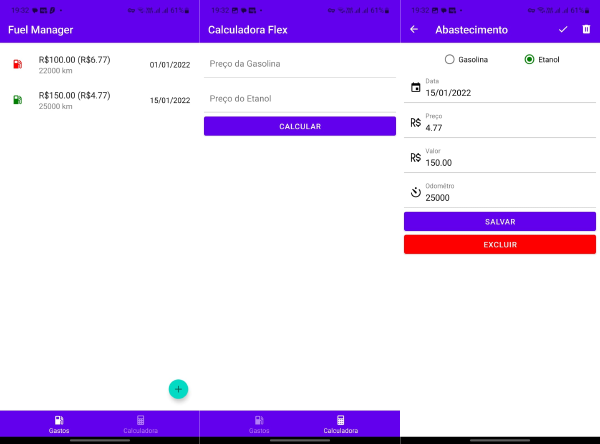600x444 pixels.
Task: Click the odometer gauge icon
Action: (x=415, y=192)
